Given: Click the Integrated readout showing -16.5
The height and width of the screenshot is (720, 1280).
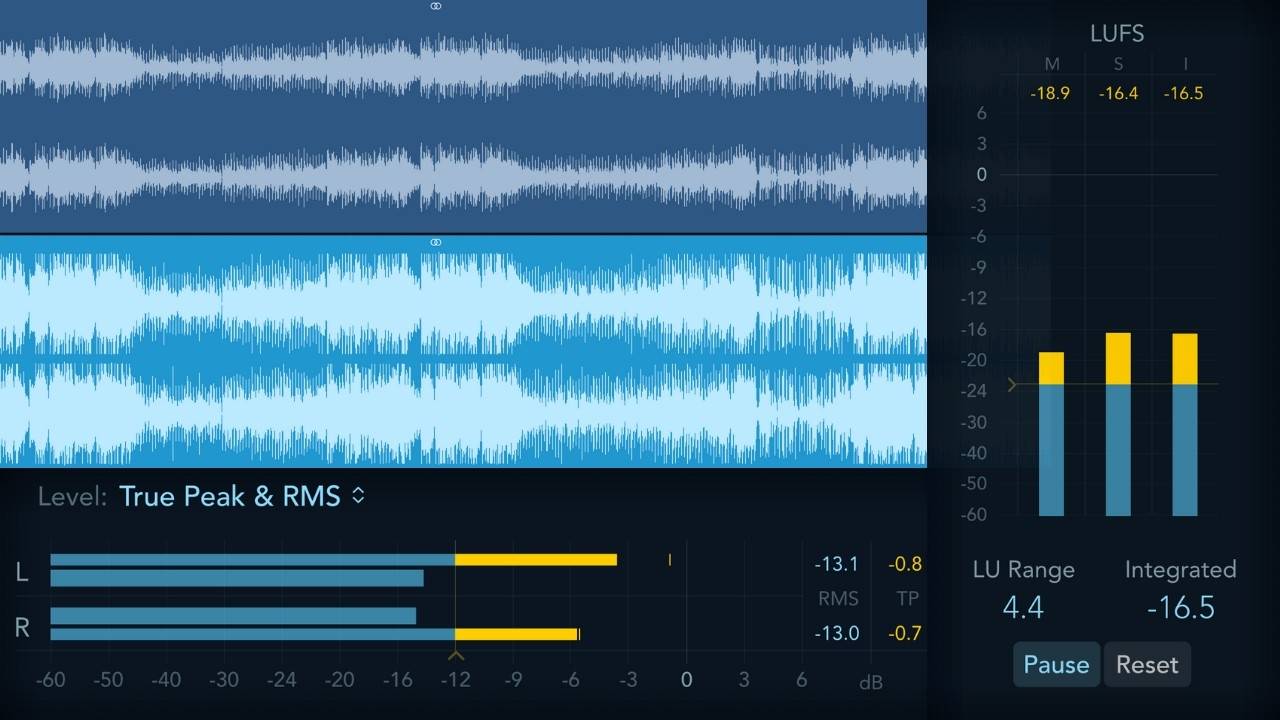Looking at the screenshot, I should click(1180, 607).
